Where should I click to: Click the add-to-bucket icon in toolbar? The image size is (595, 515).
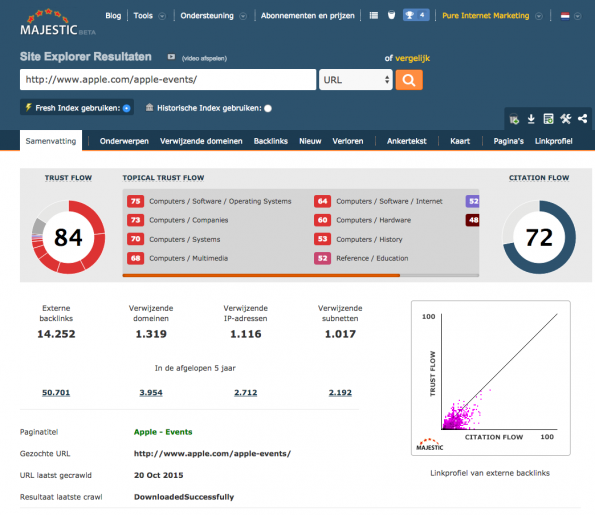(514, 120)
